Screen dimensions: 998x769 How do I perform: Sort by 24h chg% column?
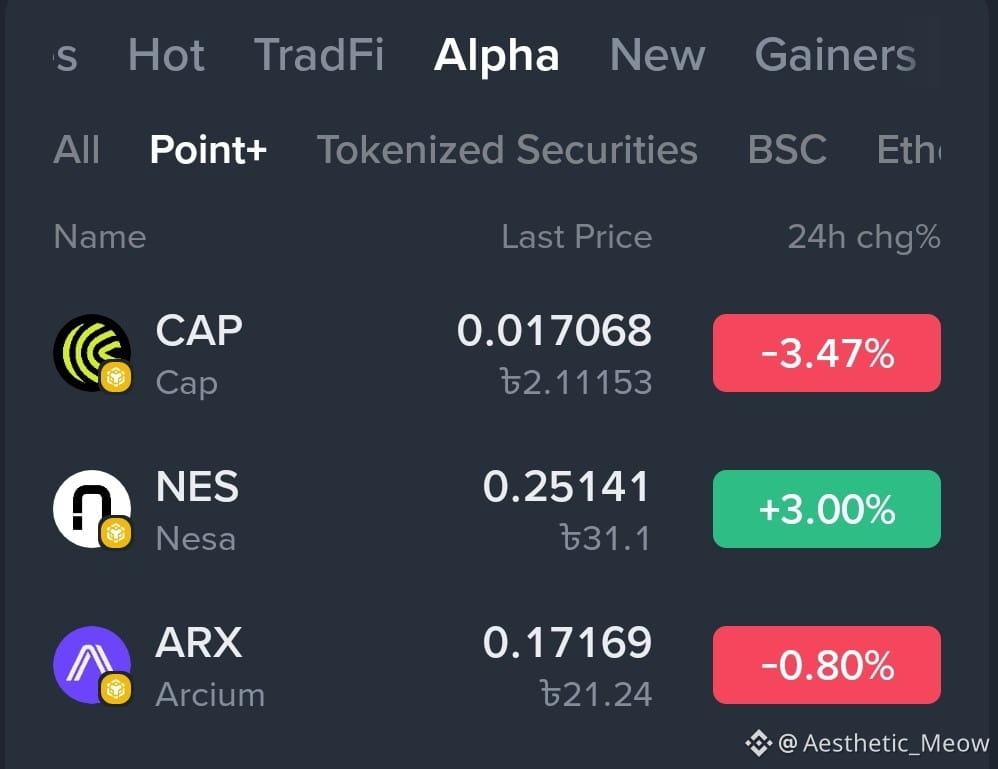click(x=864, y=237)
